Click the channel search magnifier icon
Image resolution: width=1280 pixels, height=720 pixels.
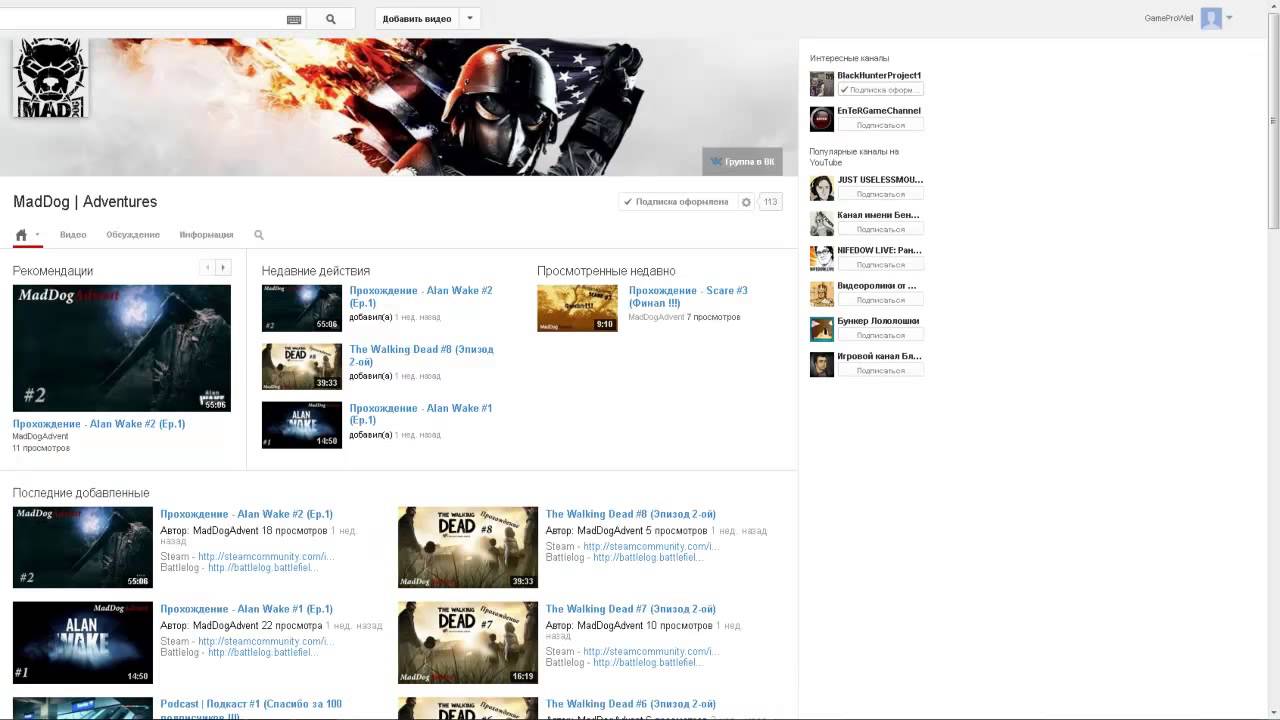[x=259, y=235]
